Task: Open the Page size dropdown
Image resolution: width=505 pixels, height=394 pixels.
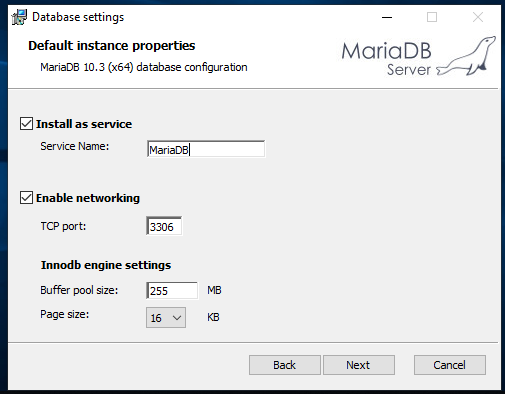Action: pos(166,318)
